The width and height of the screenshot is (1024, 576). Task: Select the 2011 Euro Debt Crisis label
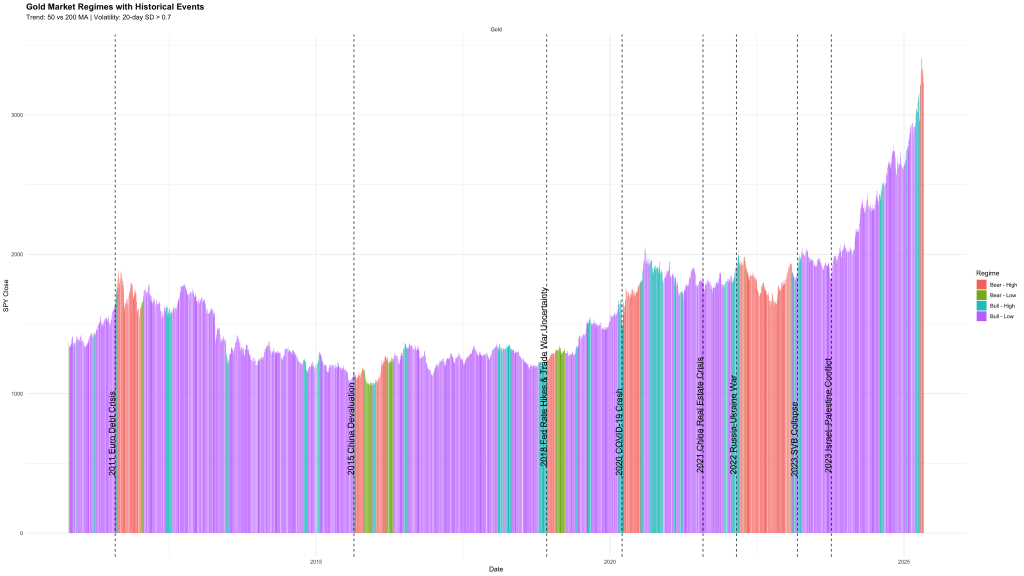pyautogui.click(x=112, y=432)
